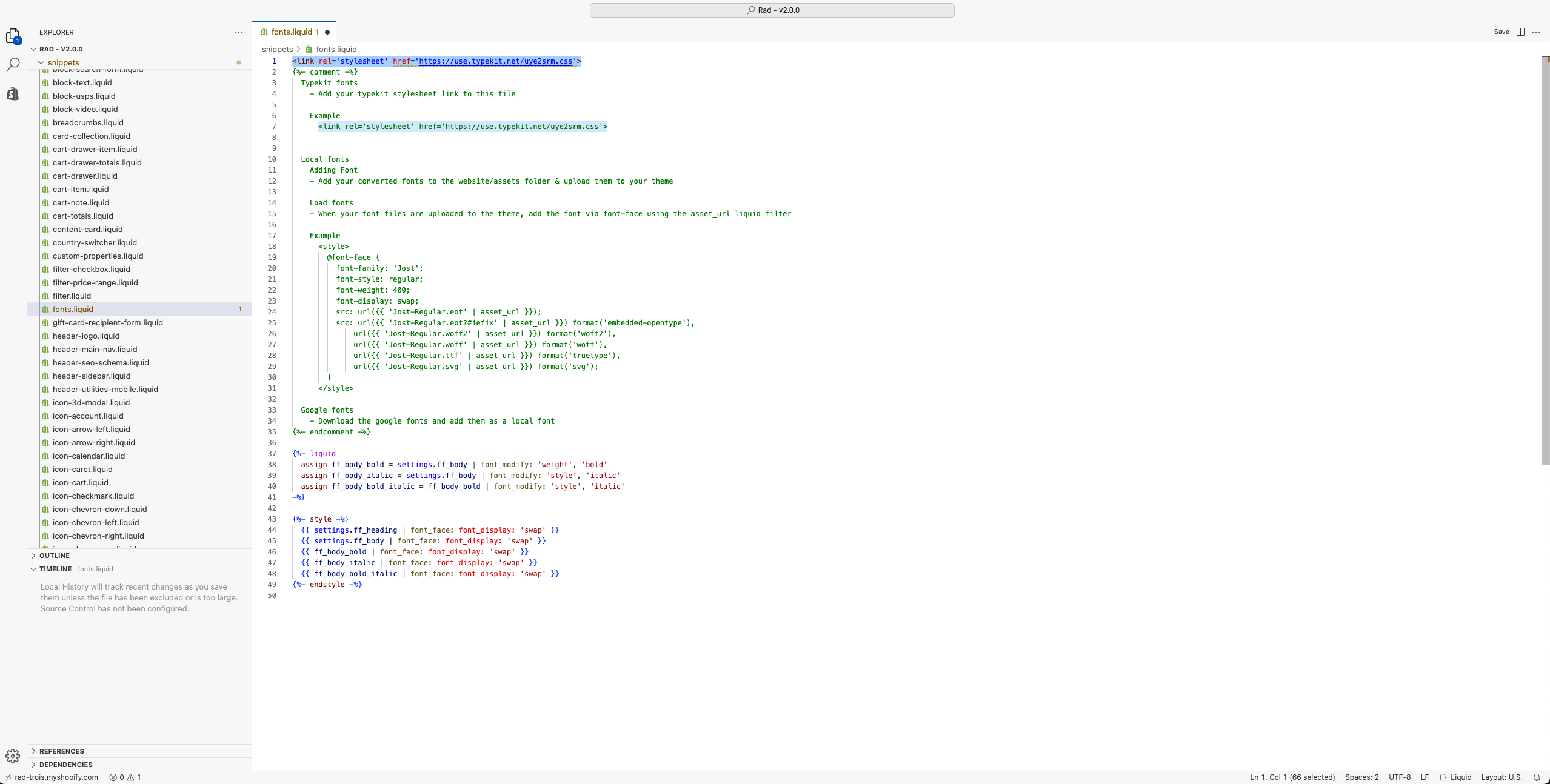
Task: Open the Manage gear icon
Action: point(13,756)
